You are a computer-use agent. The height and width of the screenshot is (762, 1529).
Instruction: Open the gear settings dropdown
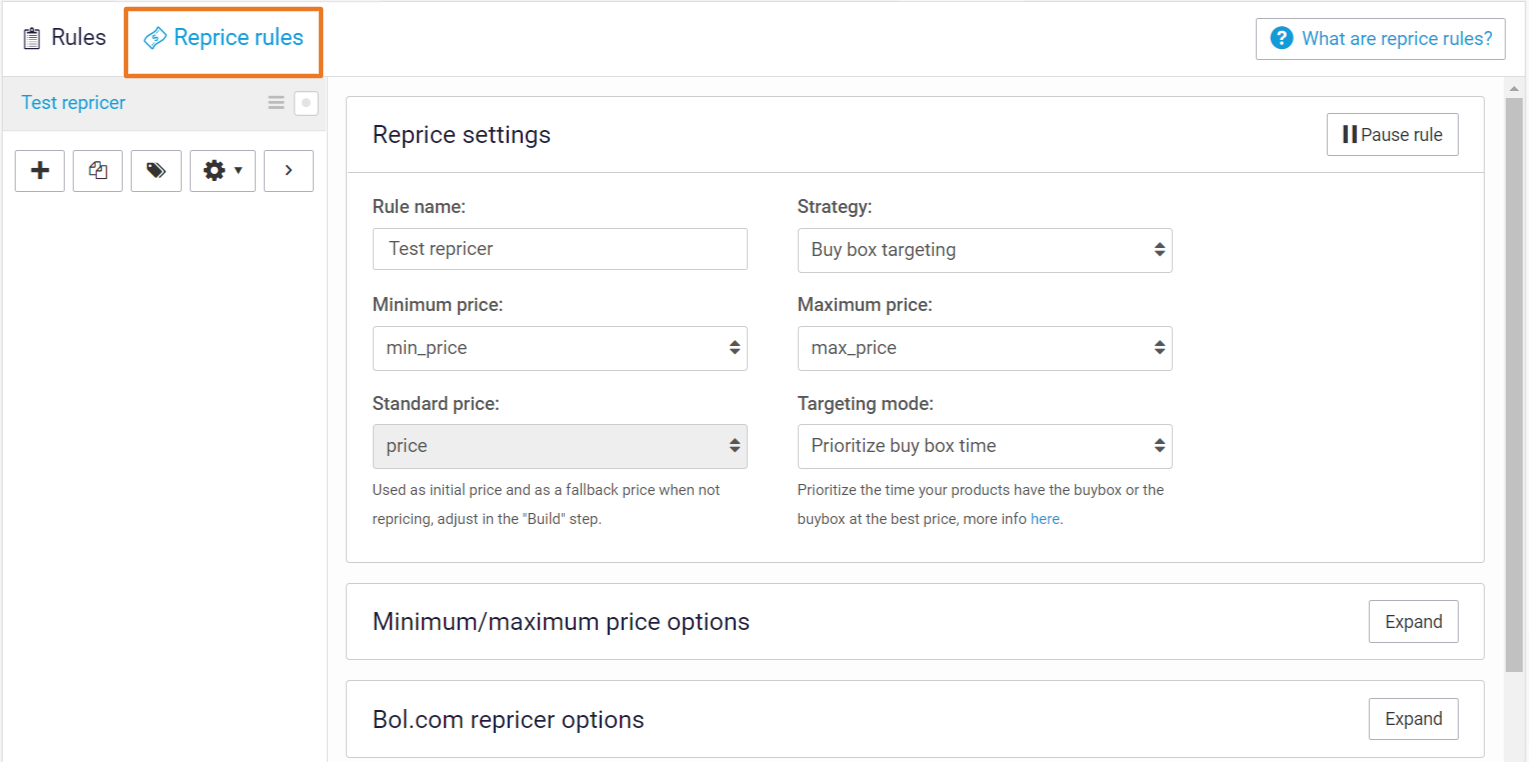(222, 171)
